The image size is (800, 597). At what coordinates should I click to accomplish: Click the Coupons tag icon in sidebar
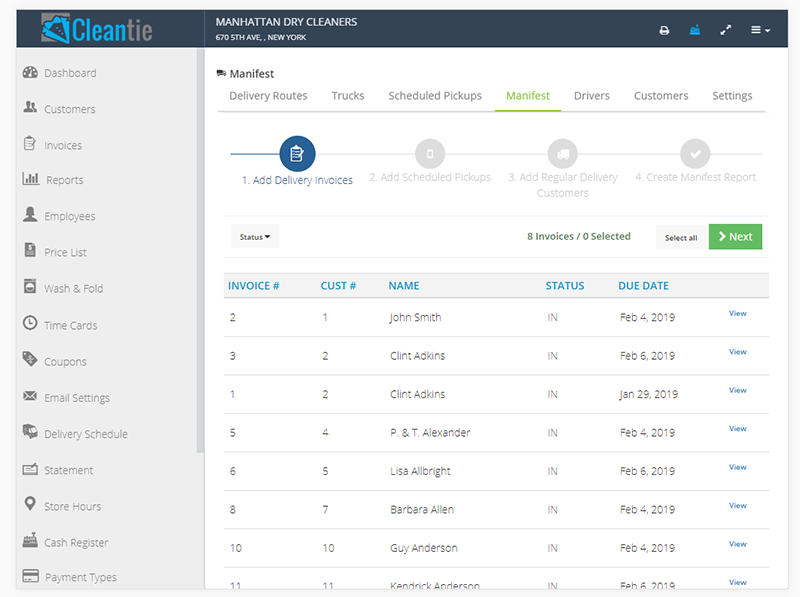pyautogui.click(x=30, y=361)
